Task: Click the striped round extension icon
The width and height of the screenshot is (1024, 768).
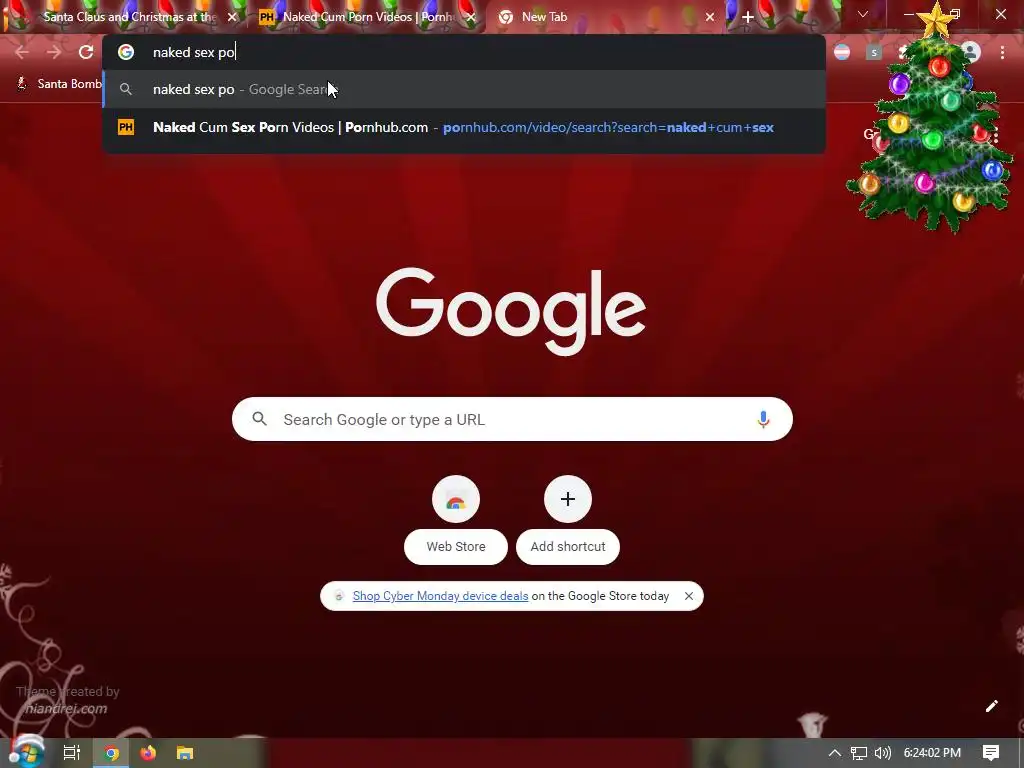Action: click(x=842, y=52)
